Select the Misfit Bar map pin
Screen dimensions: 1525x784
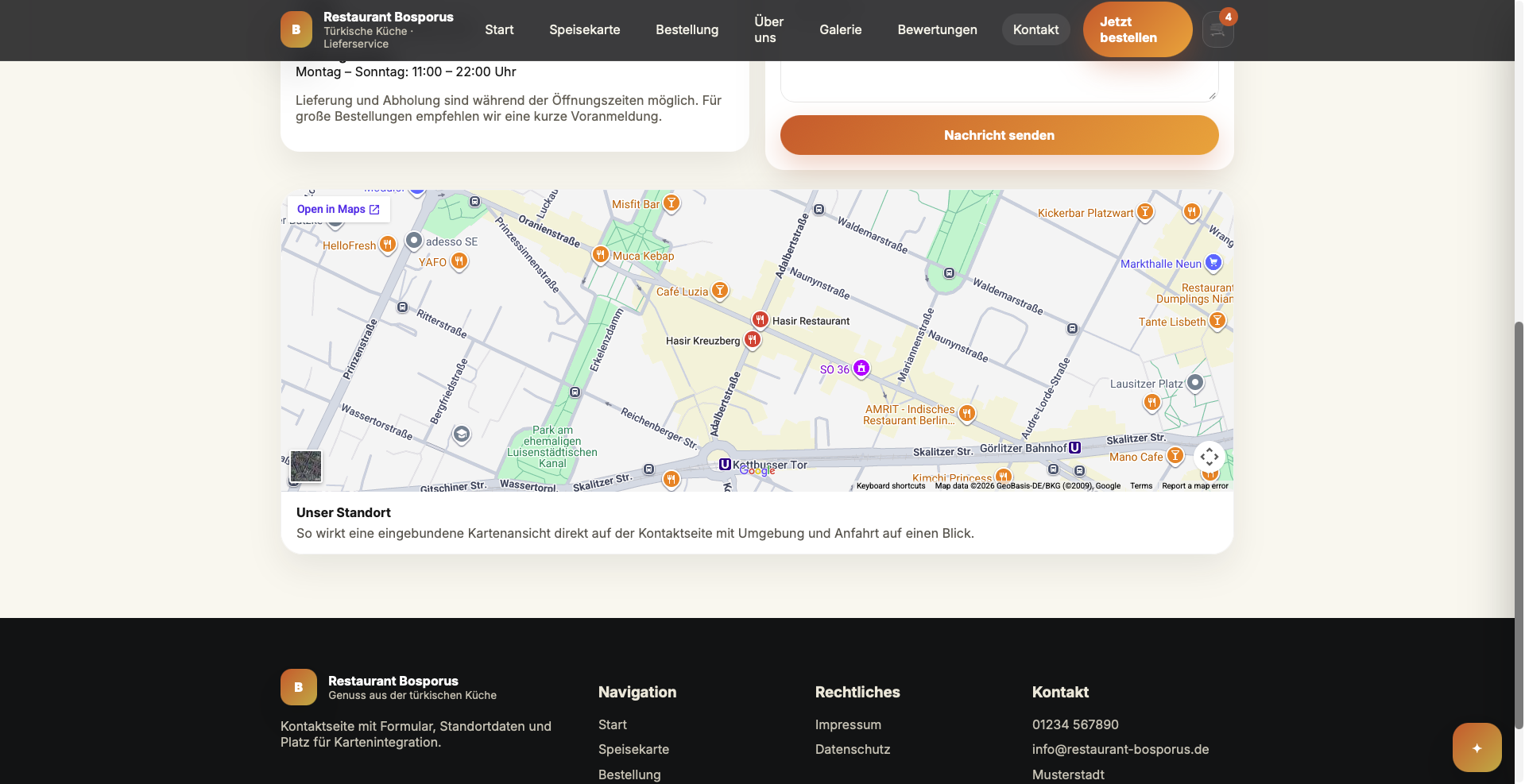[672, 203]
